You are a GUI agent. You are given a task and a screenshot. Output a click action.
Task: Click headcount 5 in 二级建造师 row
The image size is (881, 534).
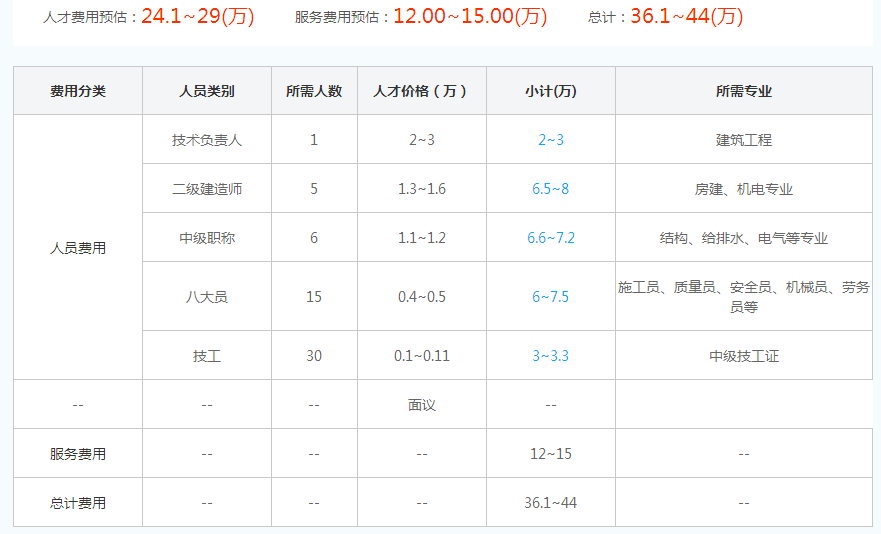tap(314, 189)
